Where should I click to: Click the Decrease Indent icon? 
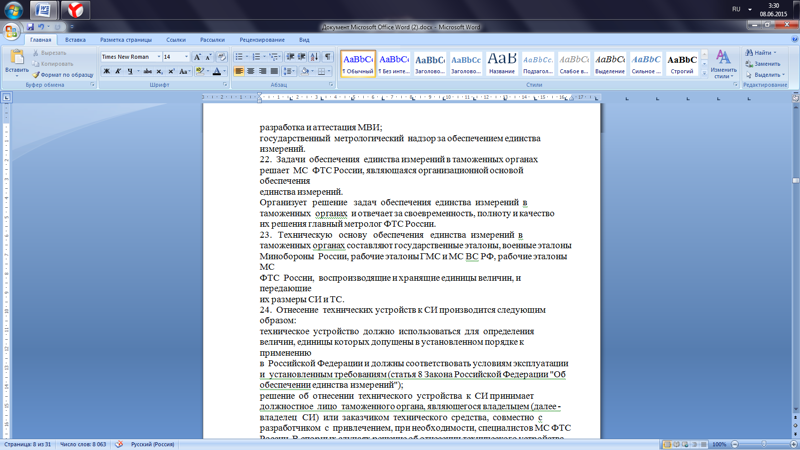coord(290,57)
